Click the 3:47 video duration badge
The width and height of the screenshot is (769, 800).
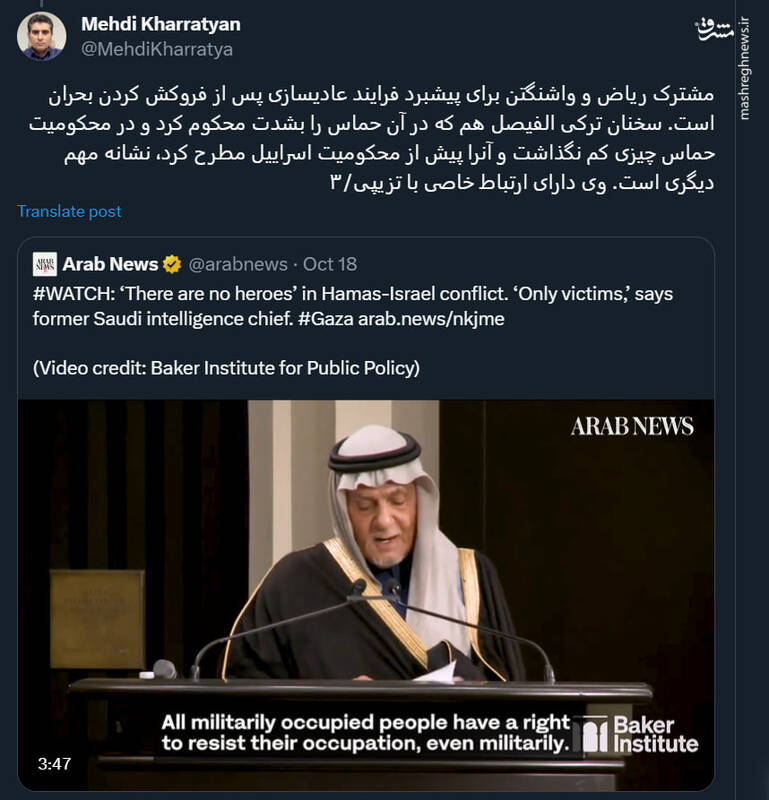54,763
